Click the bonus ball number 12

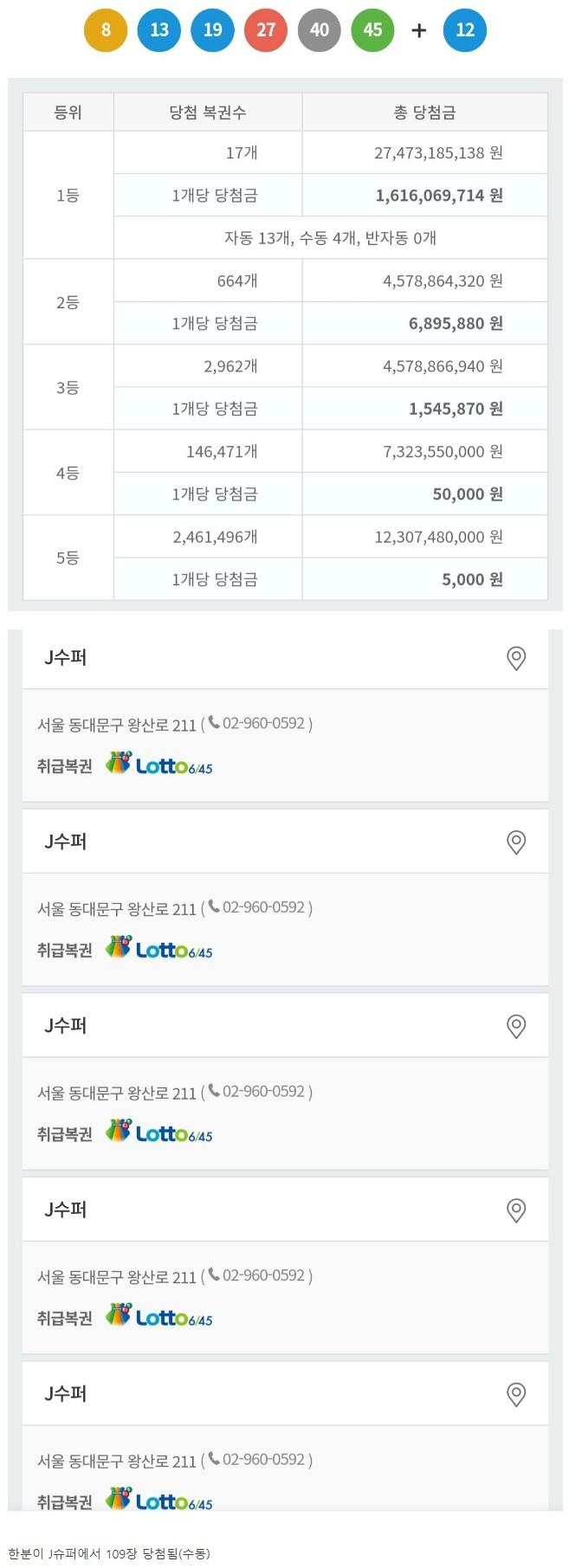[465, 30]
